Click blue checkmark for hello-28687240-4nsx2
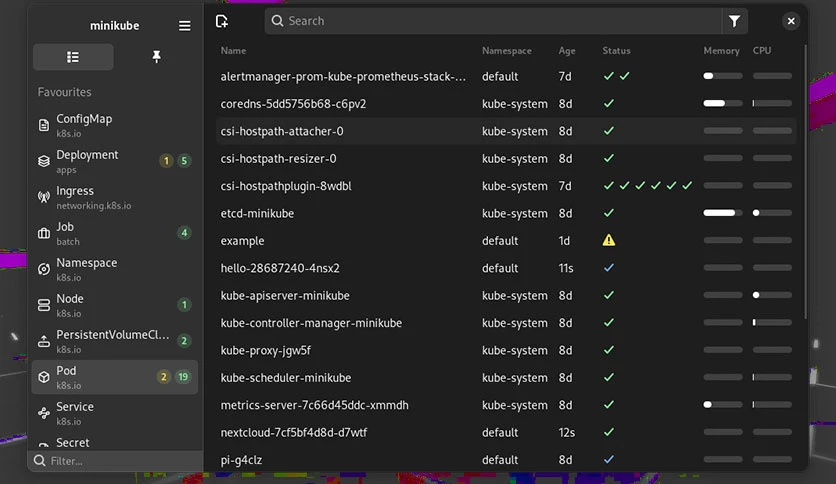The image size is (836, 484). coord(609,268)
